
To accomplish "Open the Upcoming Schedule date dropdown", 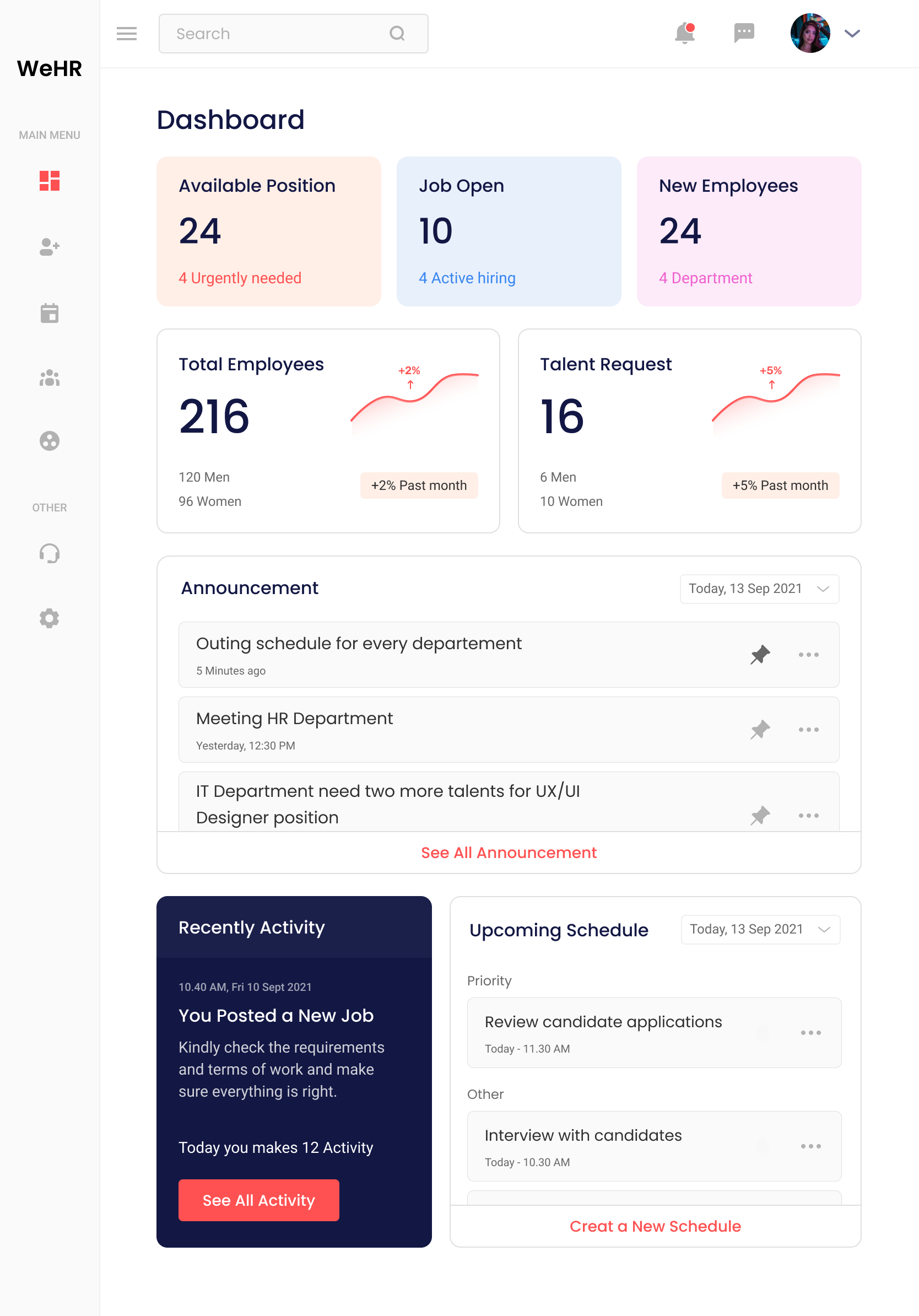I will coord(760,929).
